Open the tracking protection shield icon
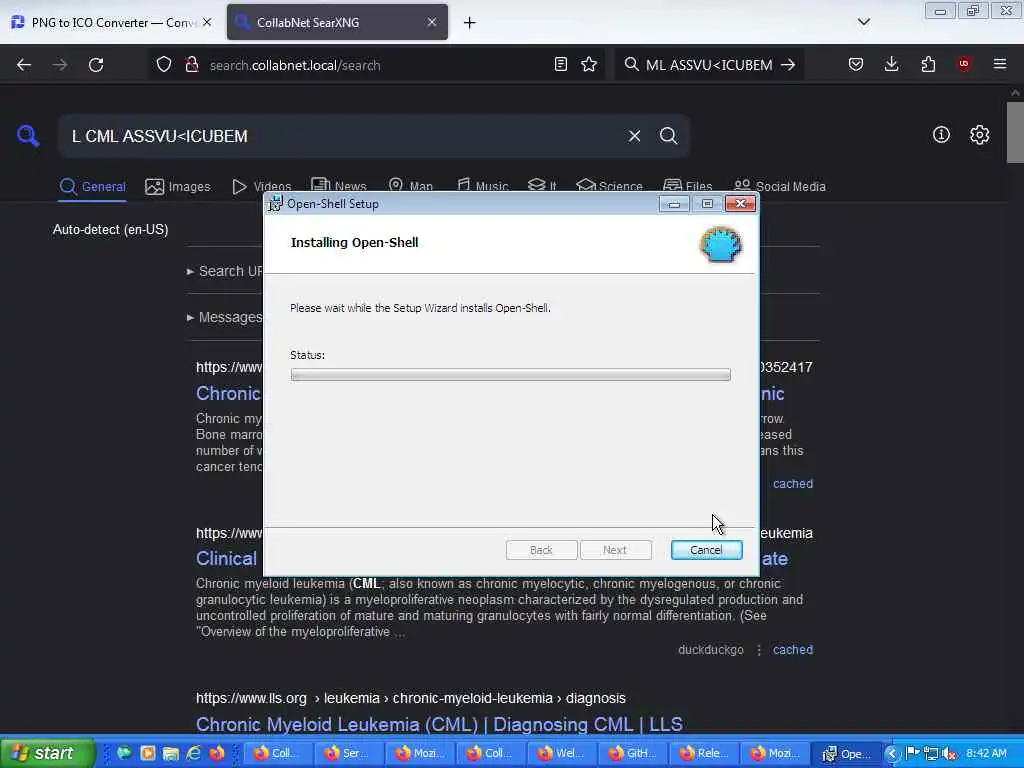 click(x=164, y=65)
